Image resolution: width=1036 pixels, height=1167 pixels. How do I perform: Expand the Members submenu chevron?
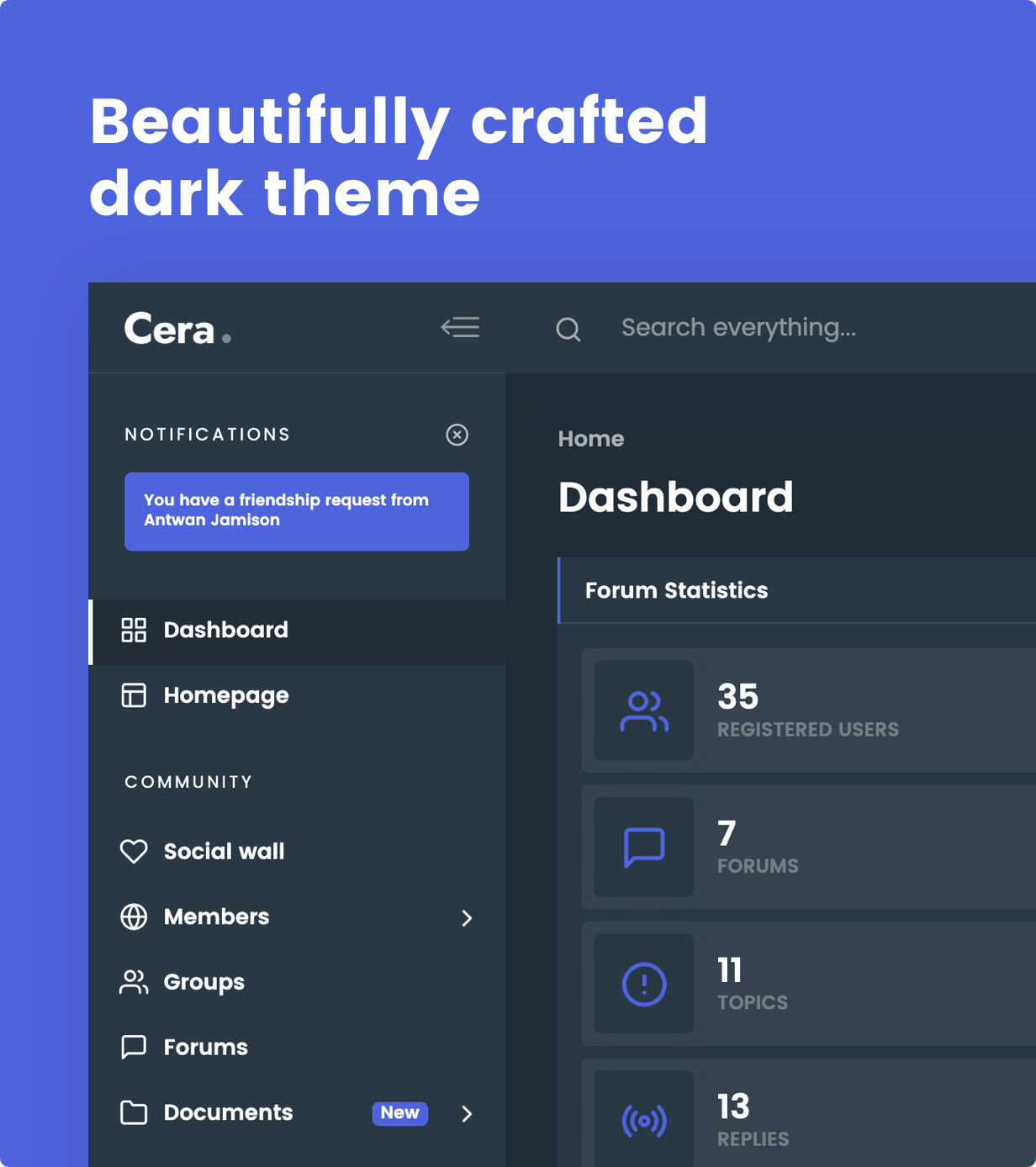467,918
